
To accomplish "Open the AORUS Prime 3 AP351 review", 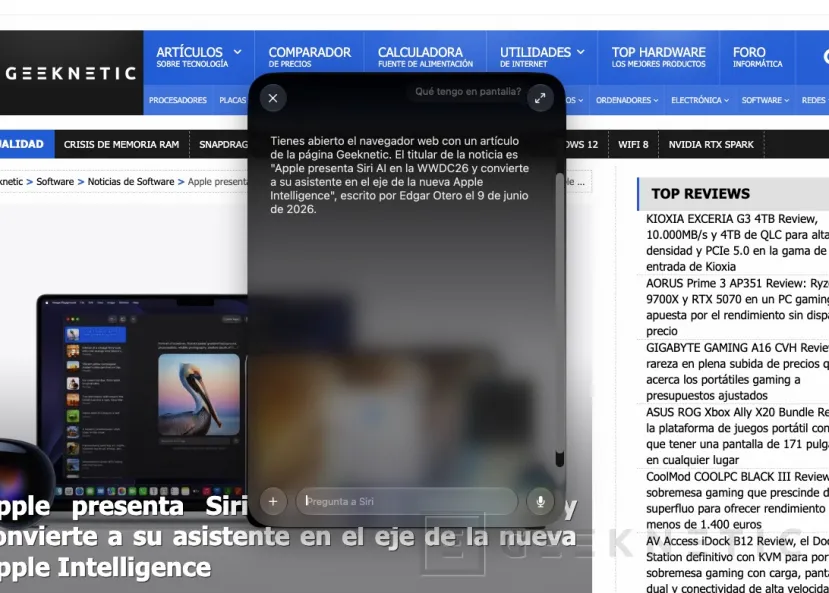I will pyautogui.click(x=737, y=307).
